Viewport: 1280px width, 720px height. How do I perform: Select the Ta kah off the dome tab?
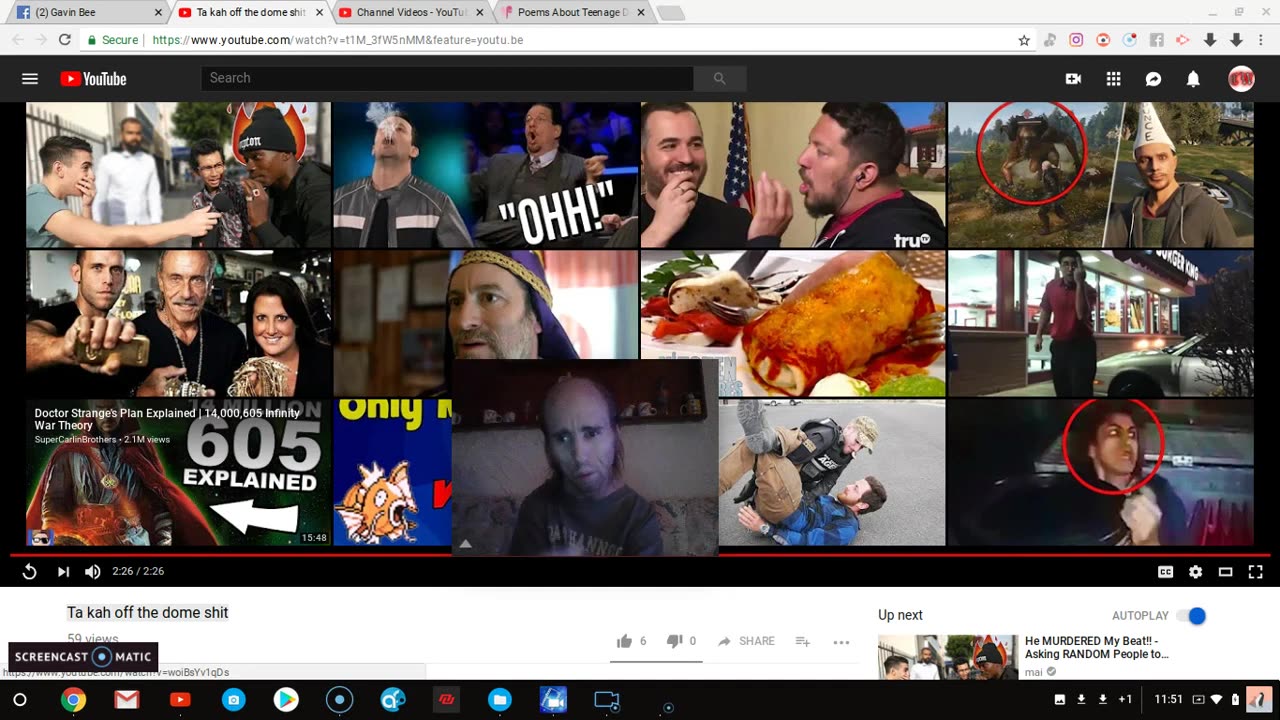tap(248, 12)
